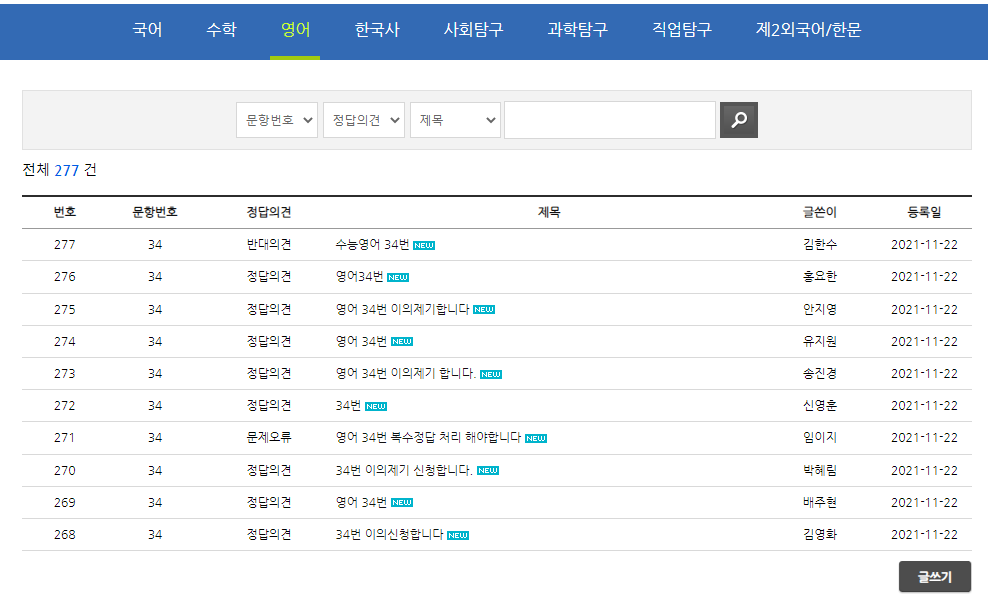Click author name 배주현
The height and width of the screenshot is (606, 988).
coord(820,503)
